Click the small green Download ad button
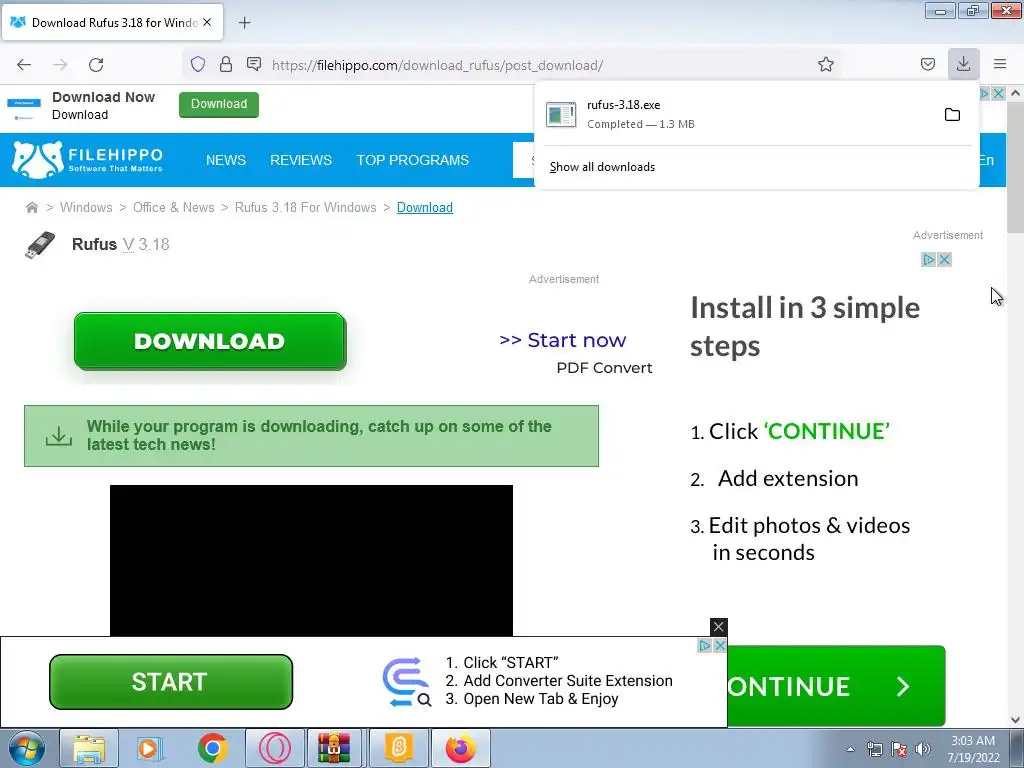This screenshot has width=1024, height=768. point(219,104)
